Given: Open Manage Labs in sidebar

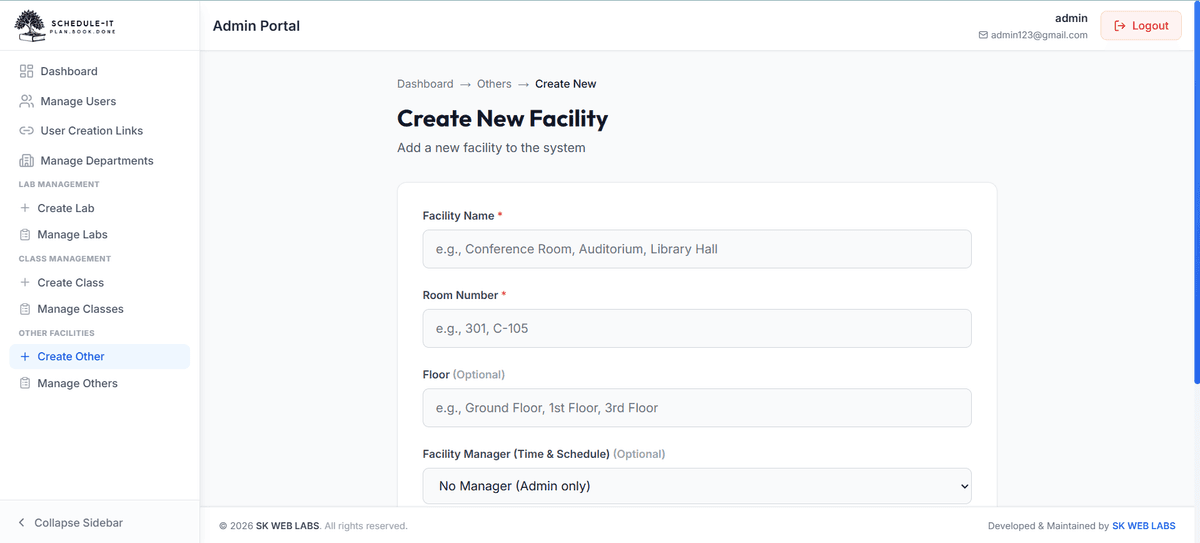Looking at the screenshot, I should point(100,235).
